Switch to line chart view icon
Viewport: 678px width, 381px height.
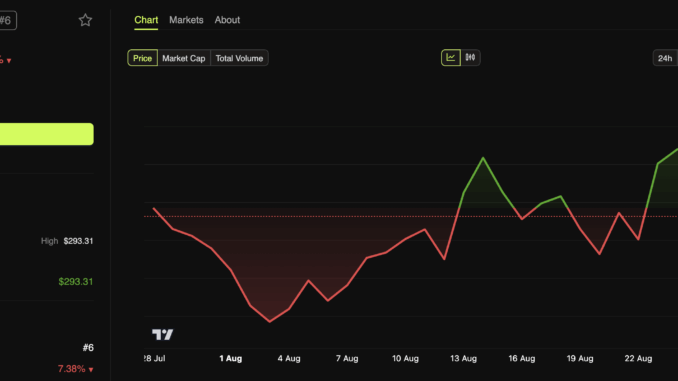(x=451, y=58)
